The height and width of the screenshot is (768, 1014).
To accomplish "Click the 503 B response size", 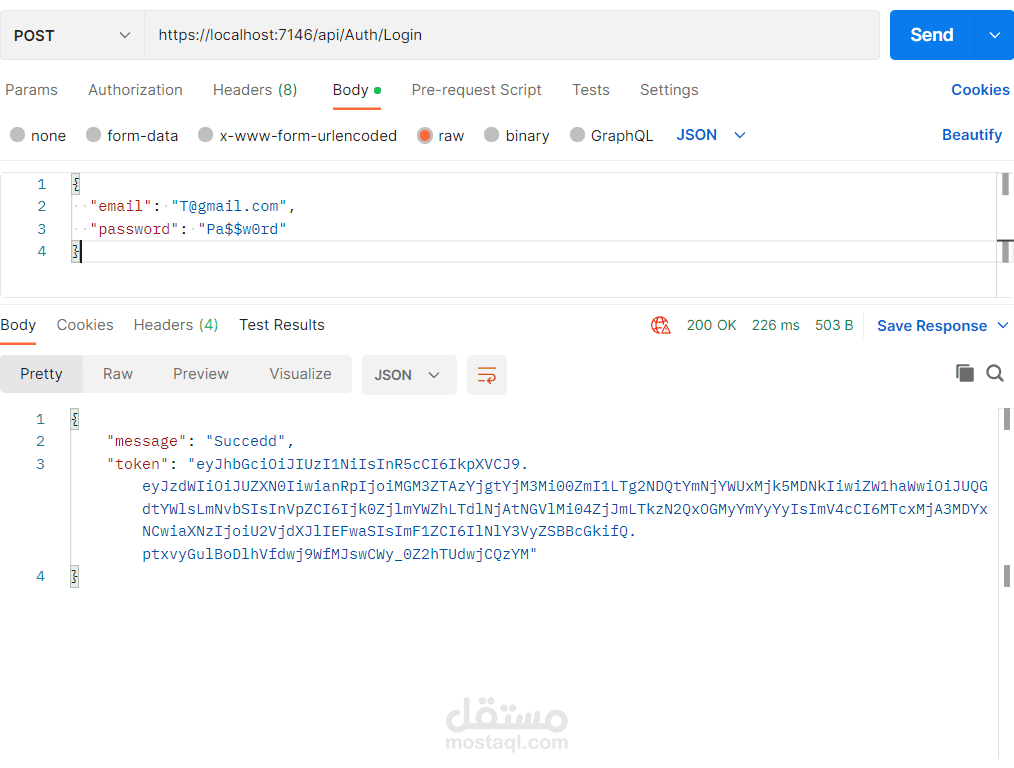I will 834,325.
